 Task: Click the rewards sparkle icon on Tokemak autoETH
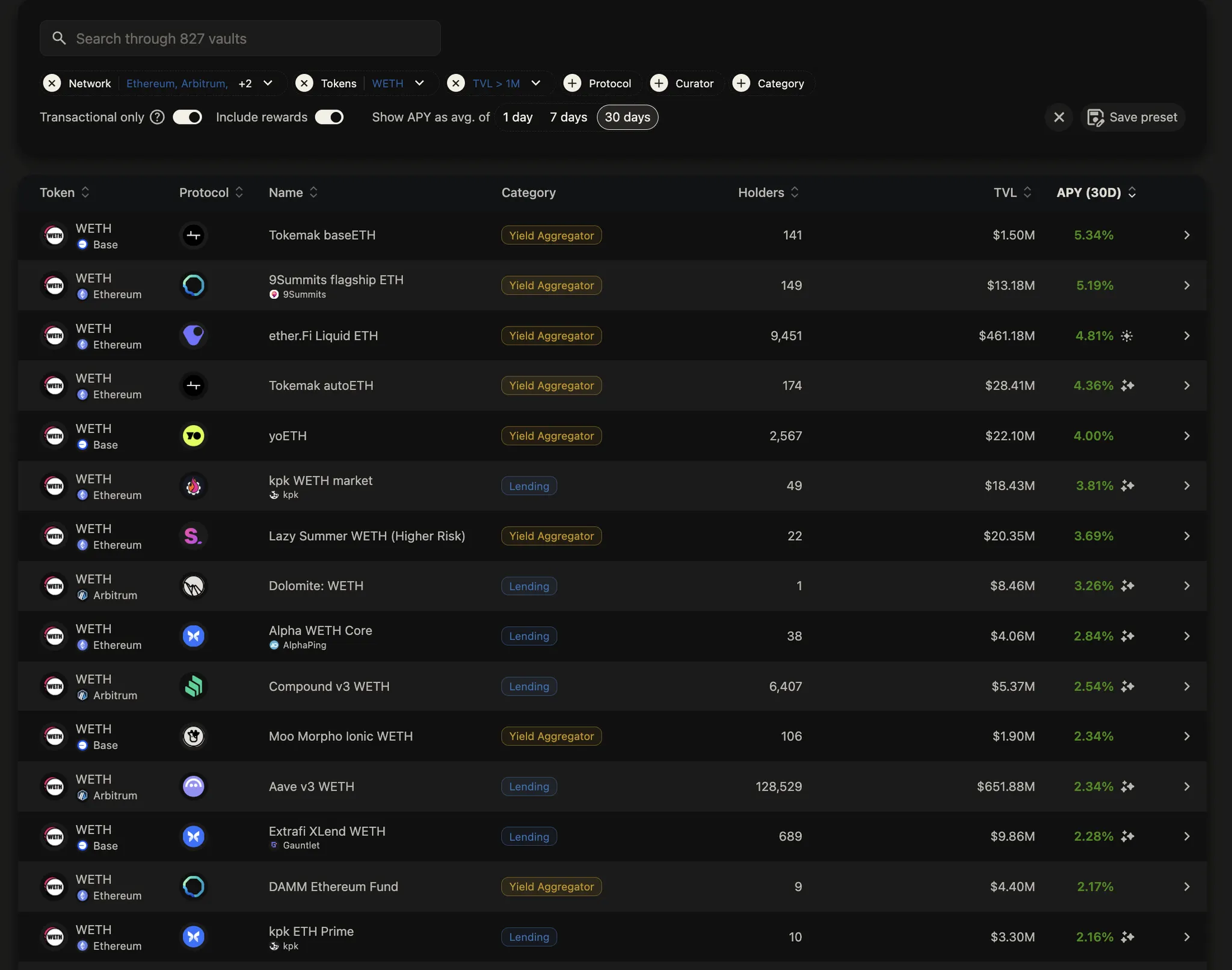pyautogui.click(x=1127, y=385)
